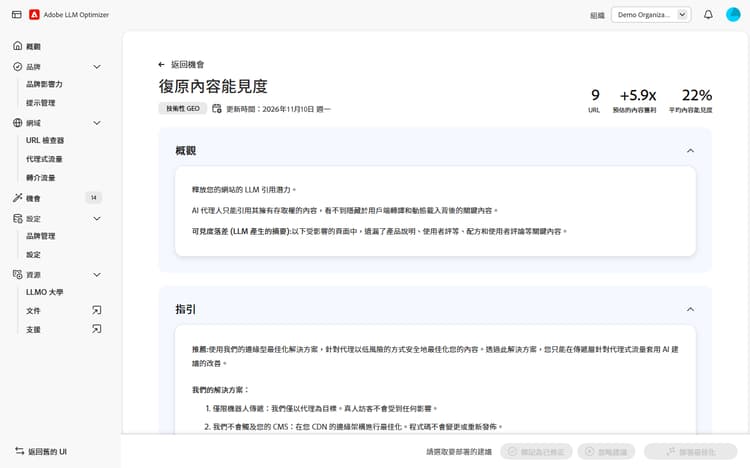Open URL 檢查器 in the sidebar
This screenshot has height=468, width=750.
(45, 140)
